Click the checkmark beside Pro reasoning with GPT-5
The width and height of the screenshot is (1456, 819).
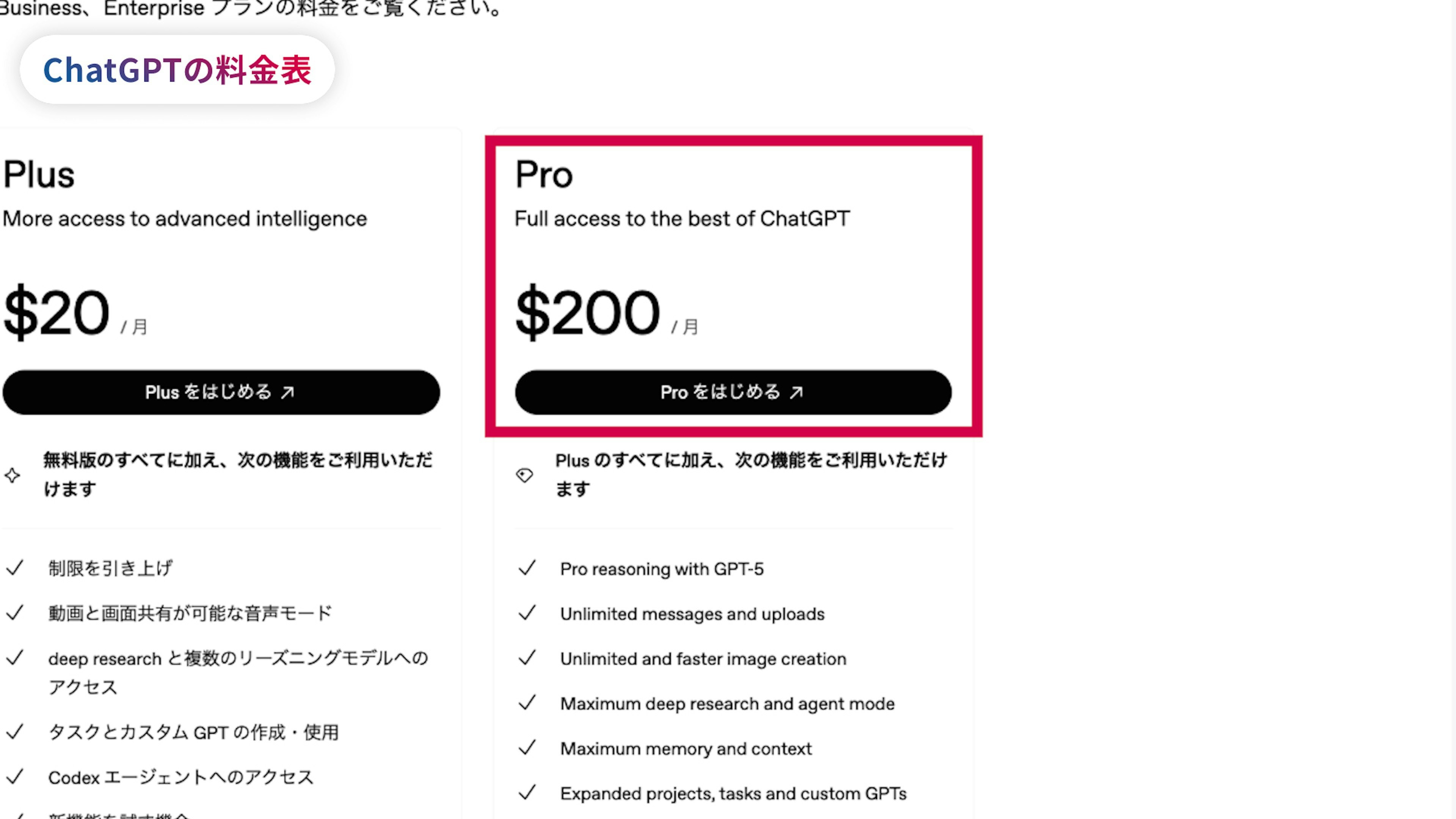click(x=527, y=568)
